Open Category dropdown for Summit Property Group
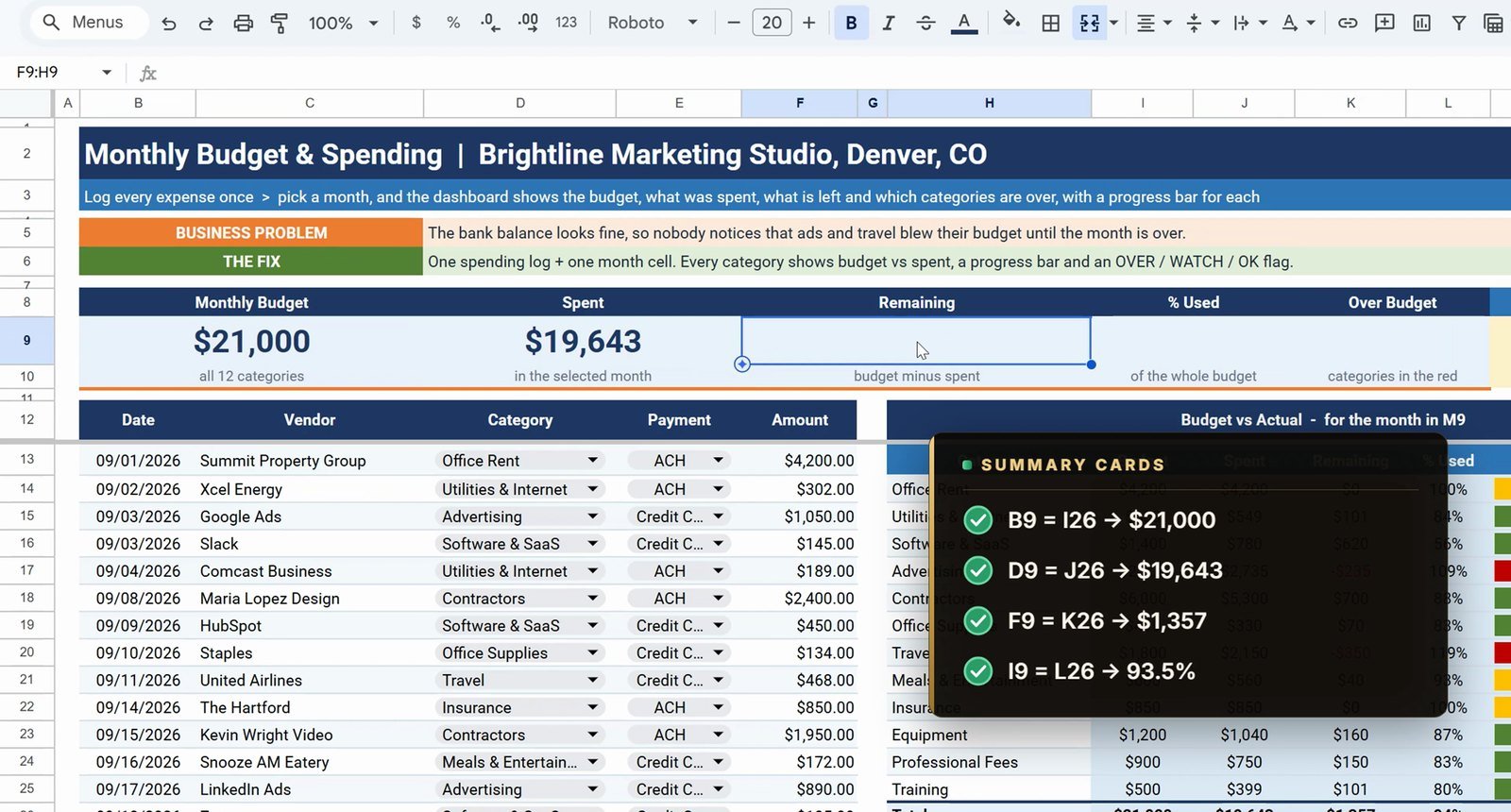Viewport: 1511px width, 812px height. 592,461
